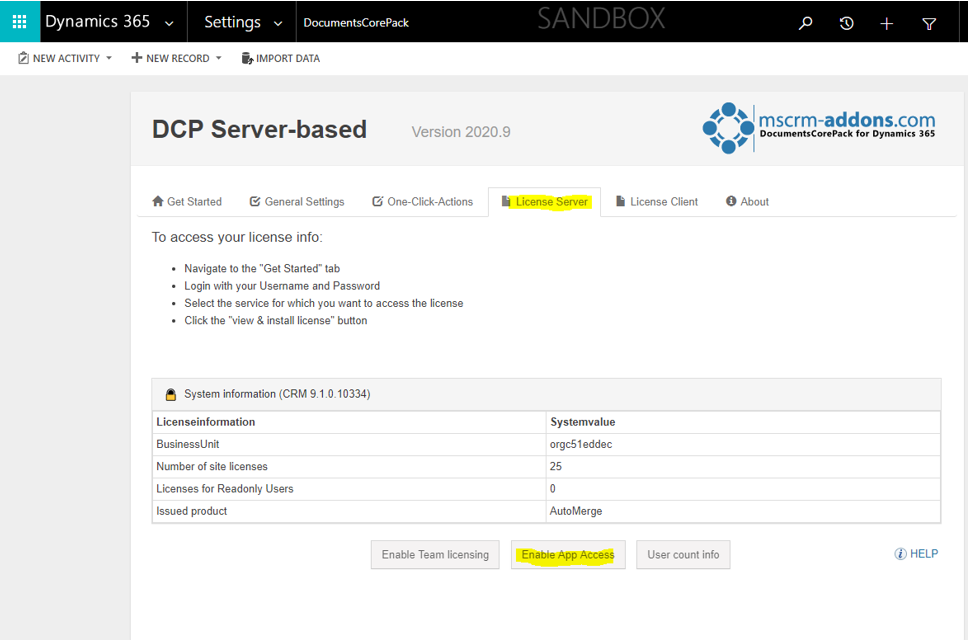
Task: Click User count info button
Action: point(683,554)
